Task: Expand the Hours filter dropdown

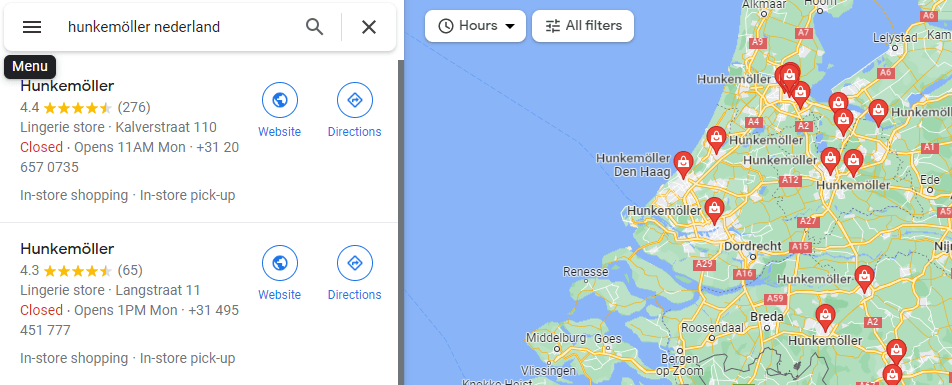Action: [x=475, y=26]
